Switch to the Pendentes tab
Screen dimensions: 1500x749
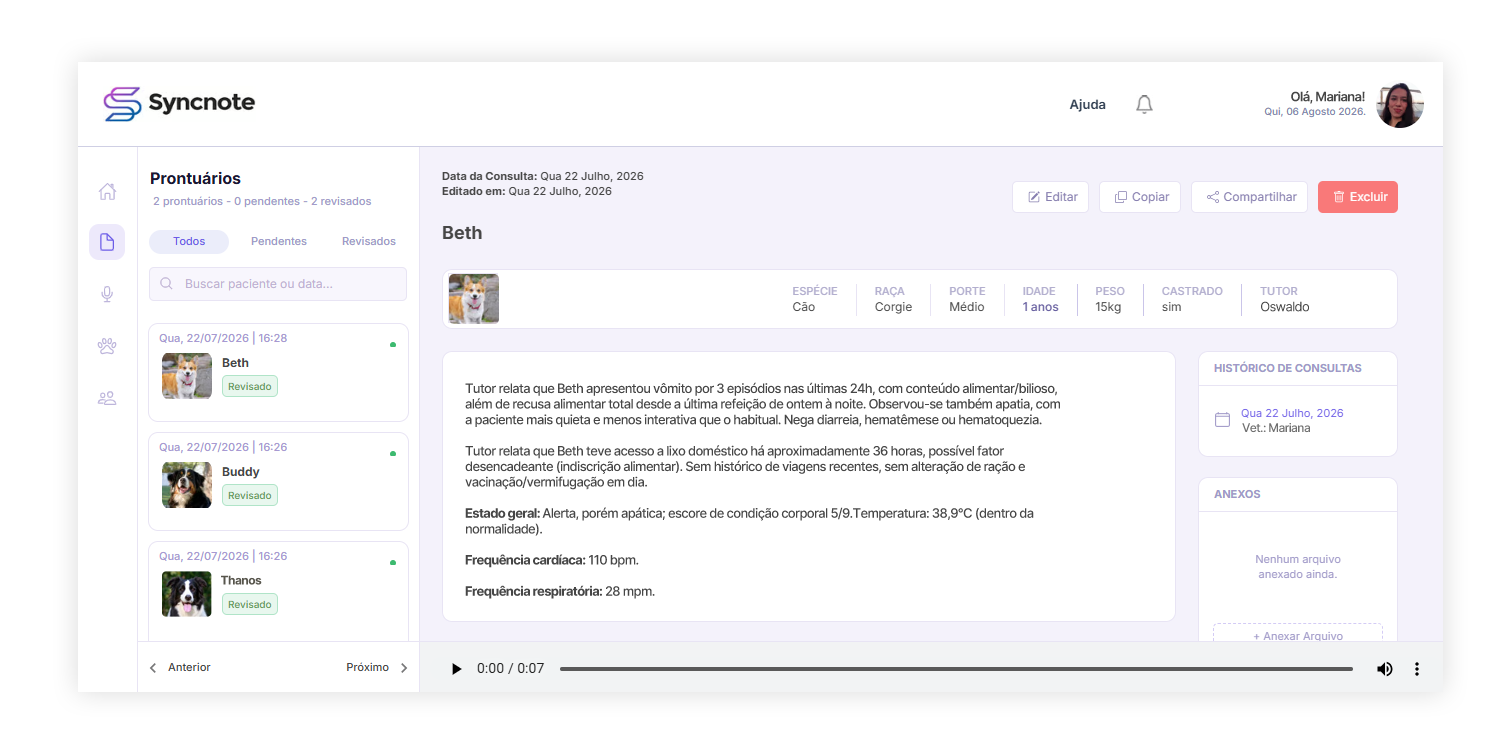click(279, 242)
